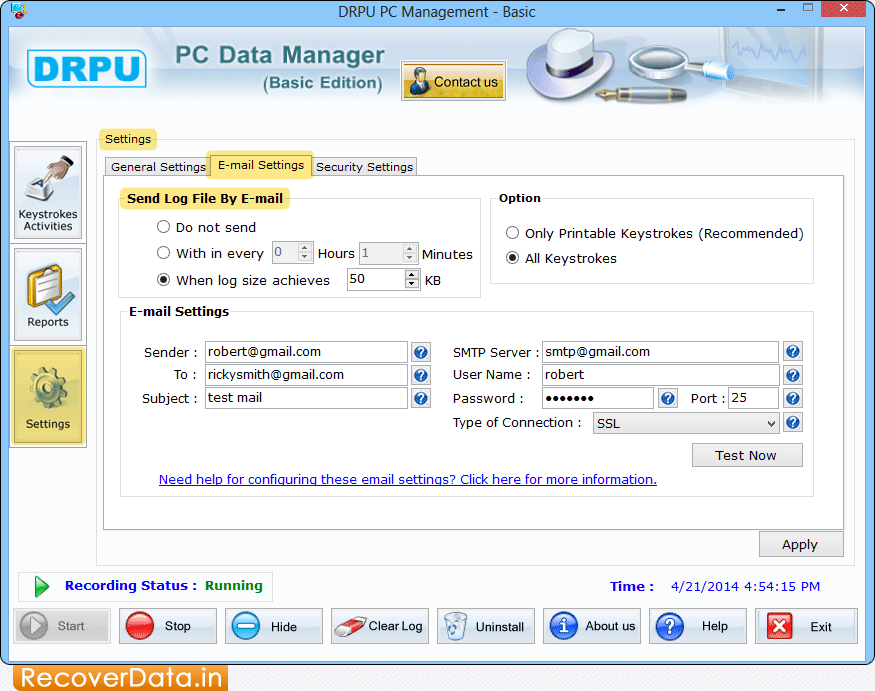Decrease the Hours spinner value
The width and height of the screenshot is (875, 691).
(305, 257)
